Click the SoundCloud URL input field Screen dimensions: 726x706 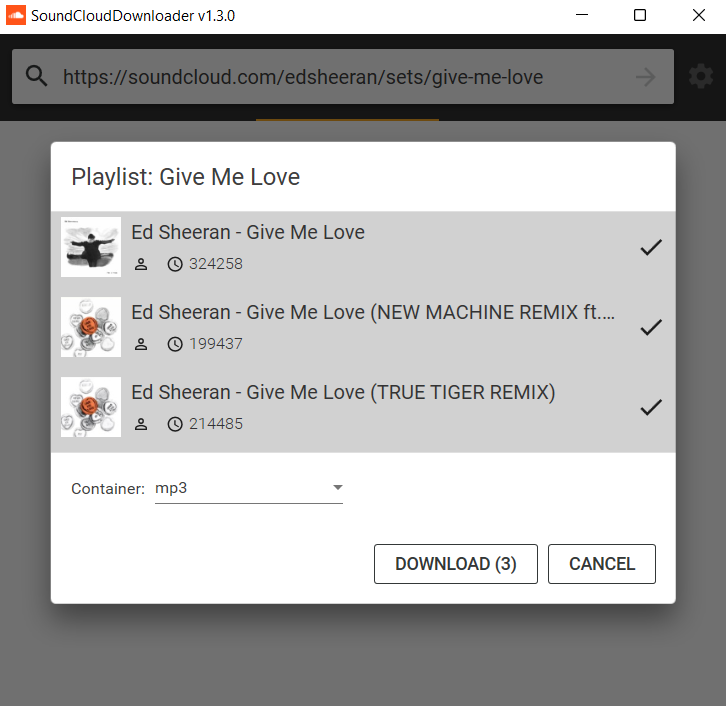(343, 76)
